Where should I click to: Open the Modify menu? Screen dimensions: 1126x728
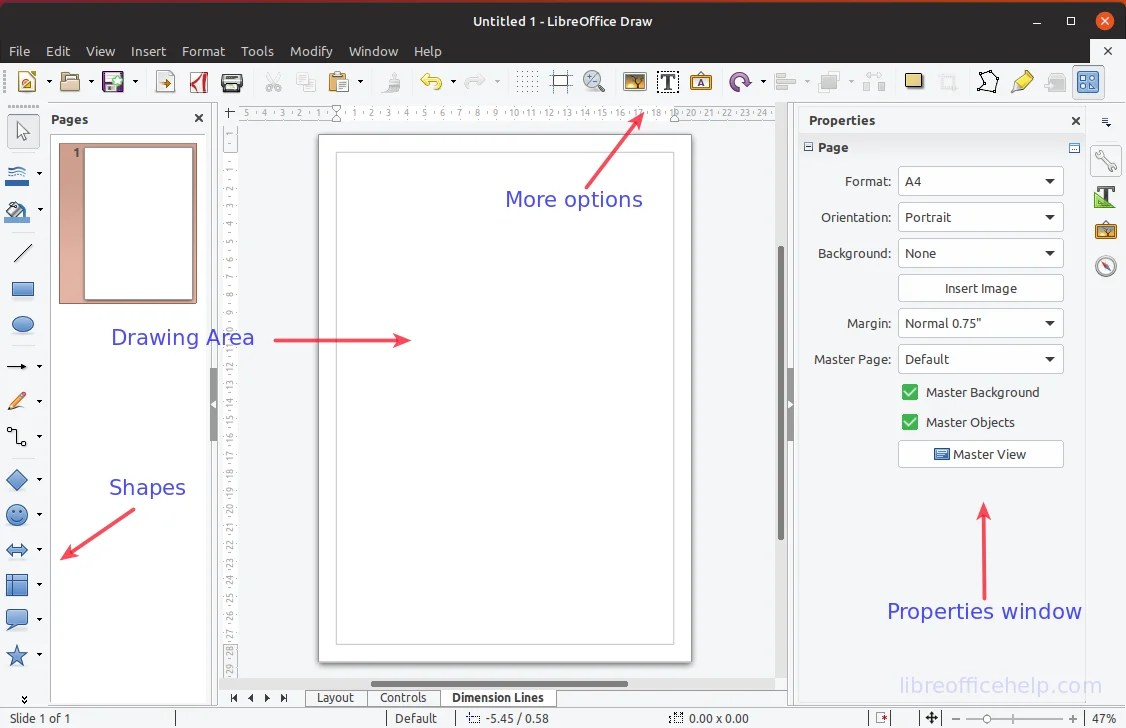[x=311, y=51]
